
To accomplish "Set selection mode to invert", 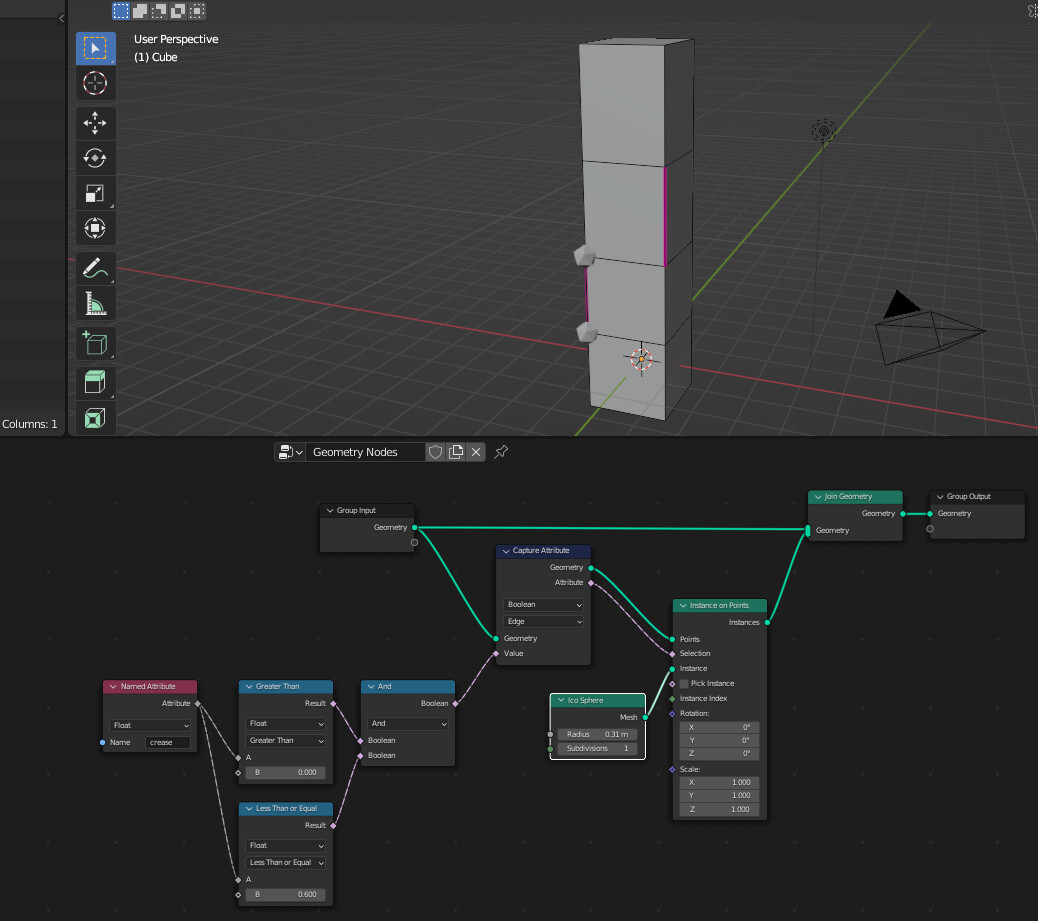I will [x=178, y=11].
